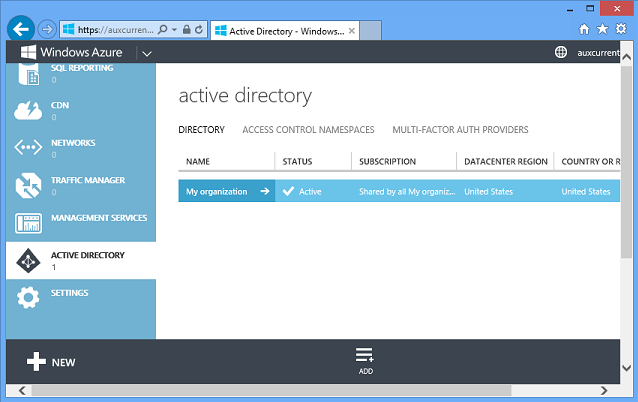Click the horizontal scrollbar thumb
638x402 pixels.
click(x=271, y=391)
